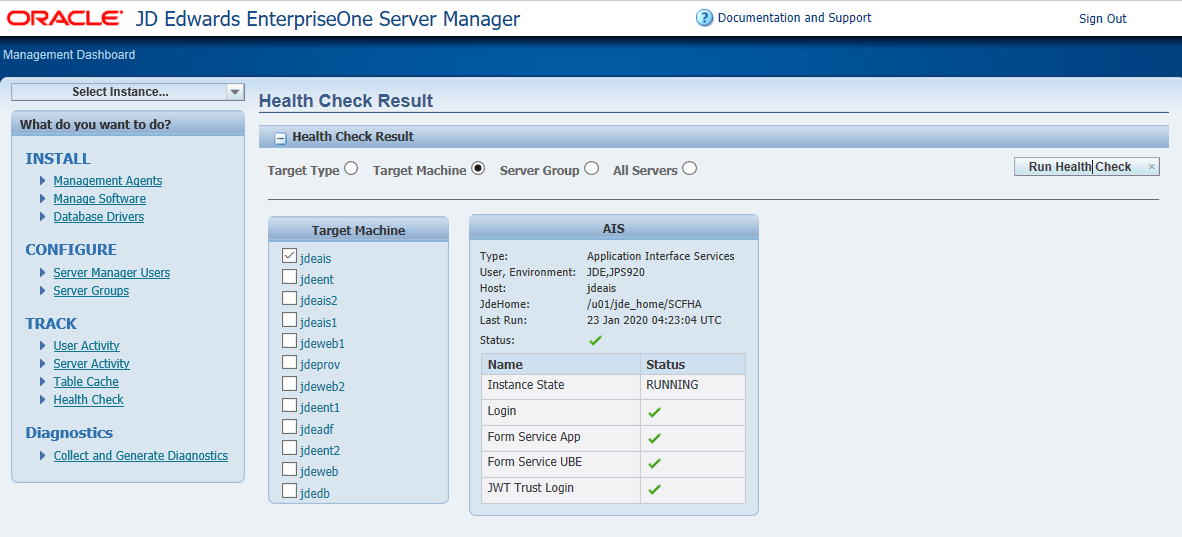The image size is (1182, 537).
Task: Select the Target Machine radio button
Action: coord(477,169)
